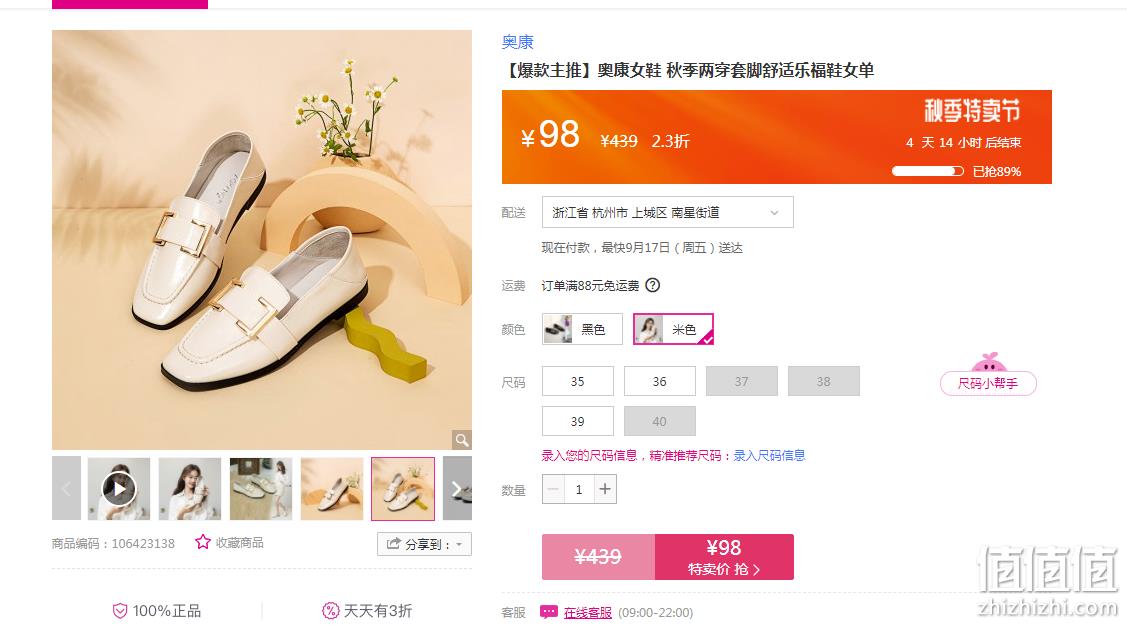Select the black (黑色) color option
This screenshot has height=625, width=1127.
tap(582, 329)
